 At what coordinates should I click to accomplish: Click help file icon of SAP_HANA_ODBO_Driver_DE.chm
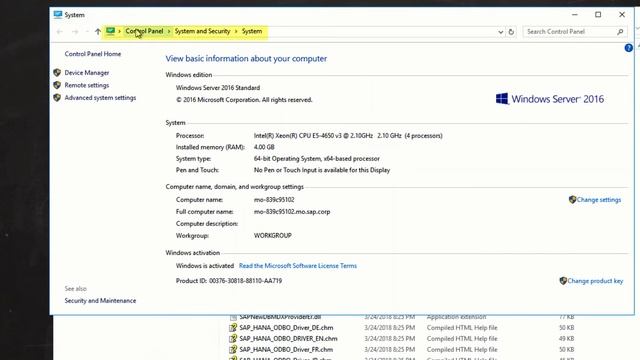pyautogui.click(x=233, y=328)
